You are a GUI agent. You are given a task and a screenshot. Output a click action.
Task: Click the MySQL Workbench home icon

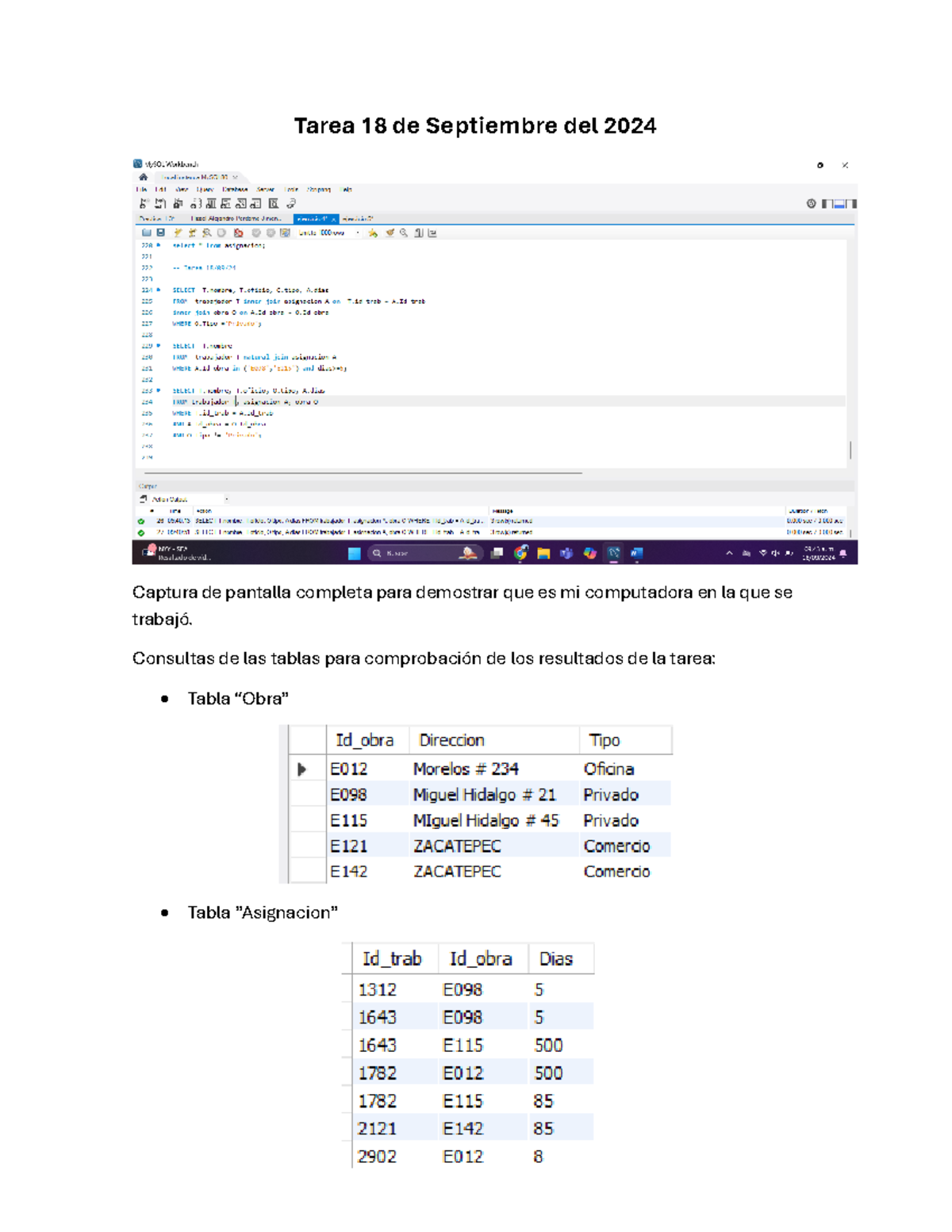(144, 177)
